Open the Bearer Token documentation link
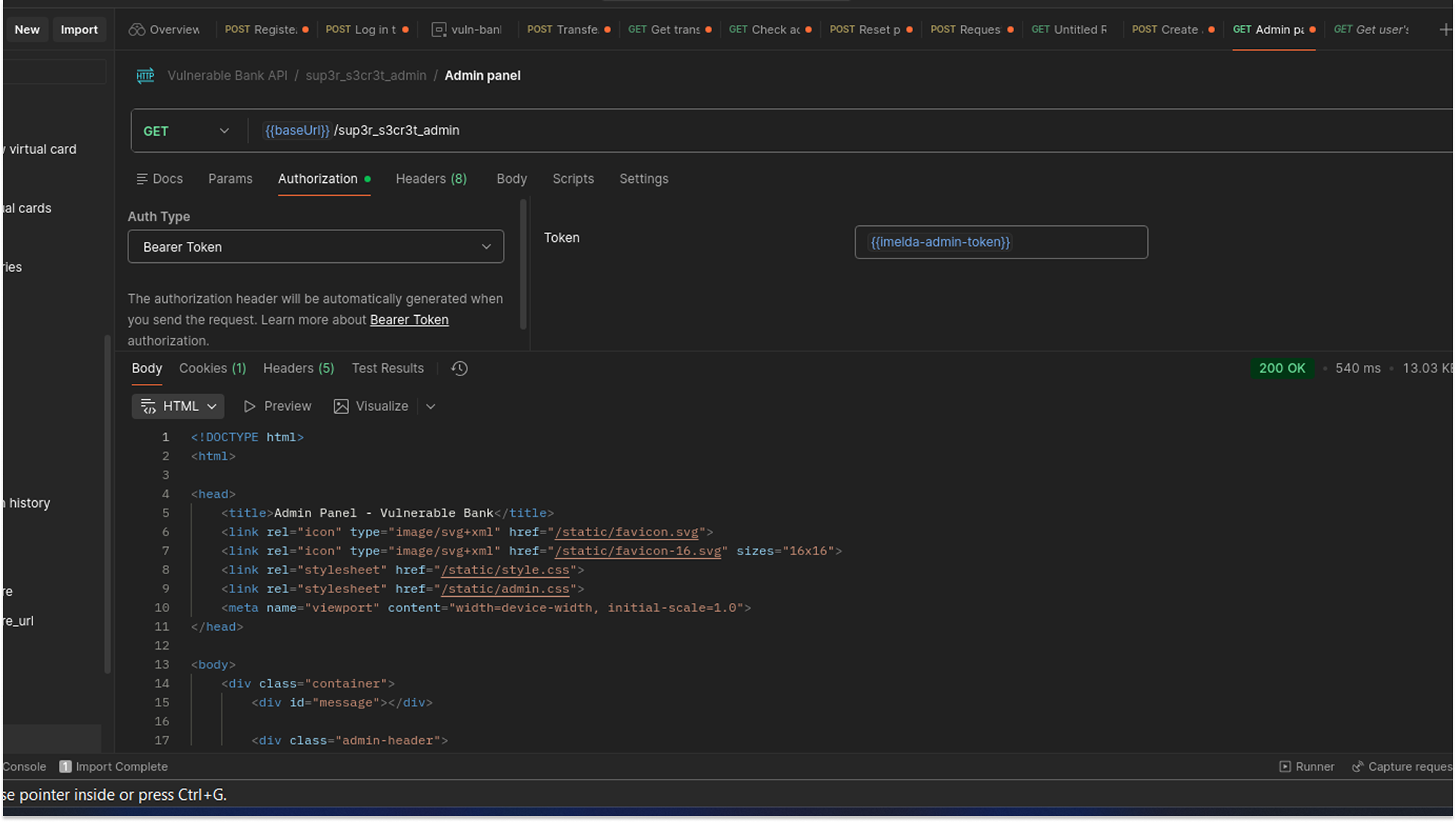The image size is (1456, 822). click(x=409, y=320)
